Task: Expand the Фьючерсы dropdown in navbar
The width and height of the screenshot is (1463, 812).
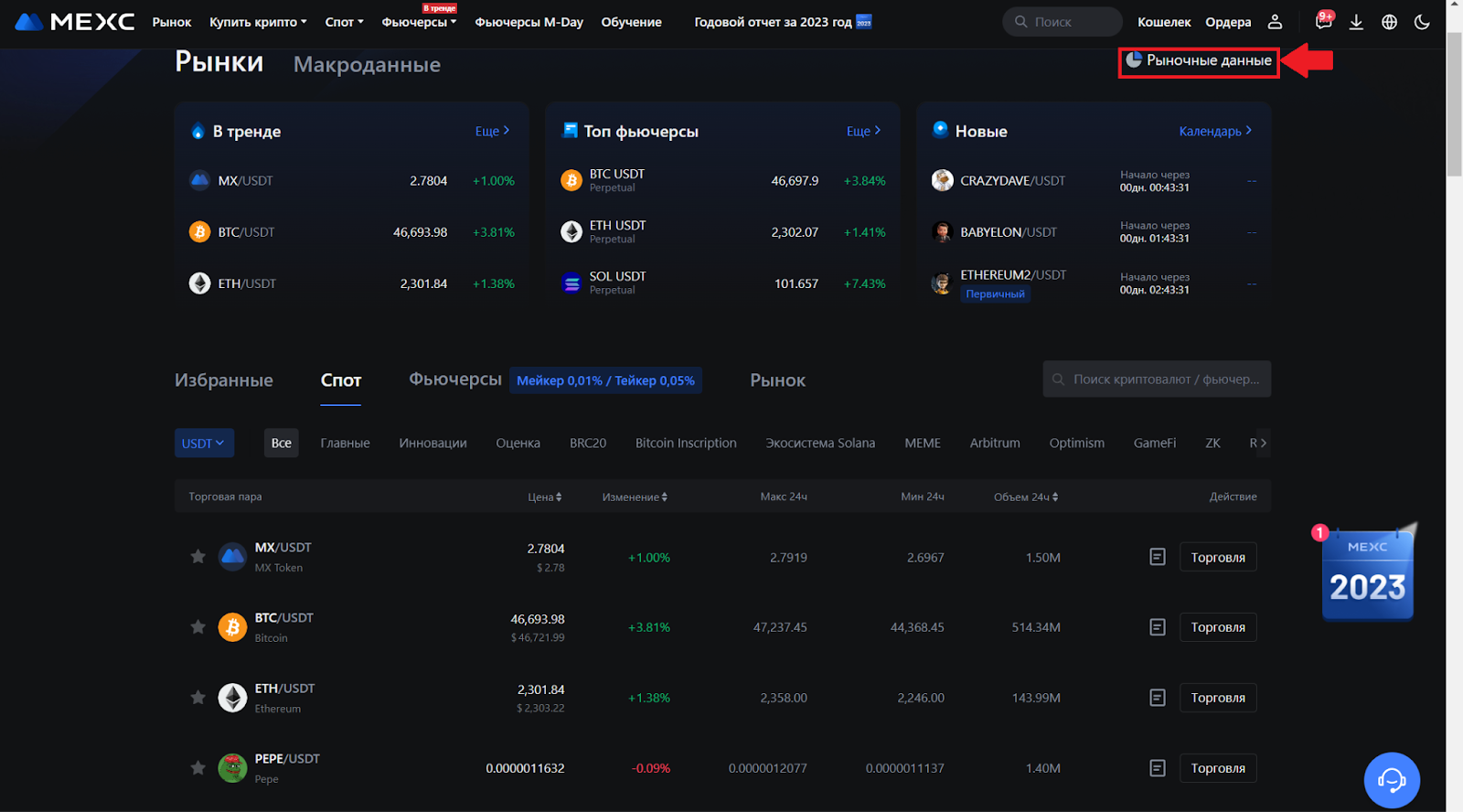Action: coord(419,22)
